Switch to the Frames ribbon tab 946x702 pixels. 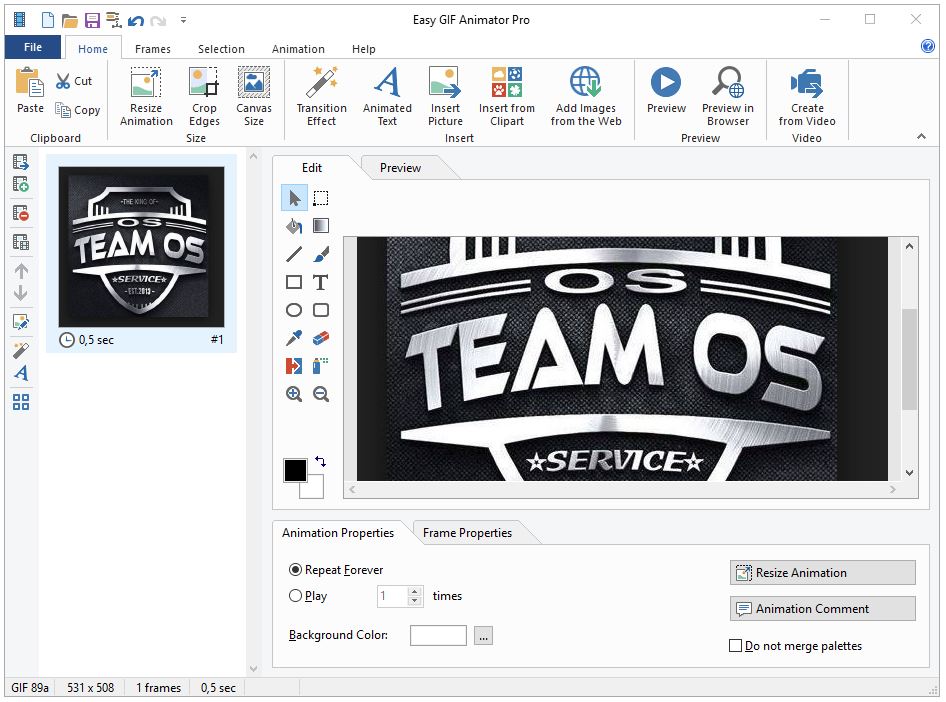pyautogui.click(x=153, y=49)
